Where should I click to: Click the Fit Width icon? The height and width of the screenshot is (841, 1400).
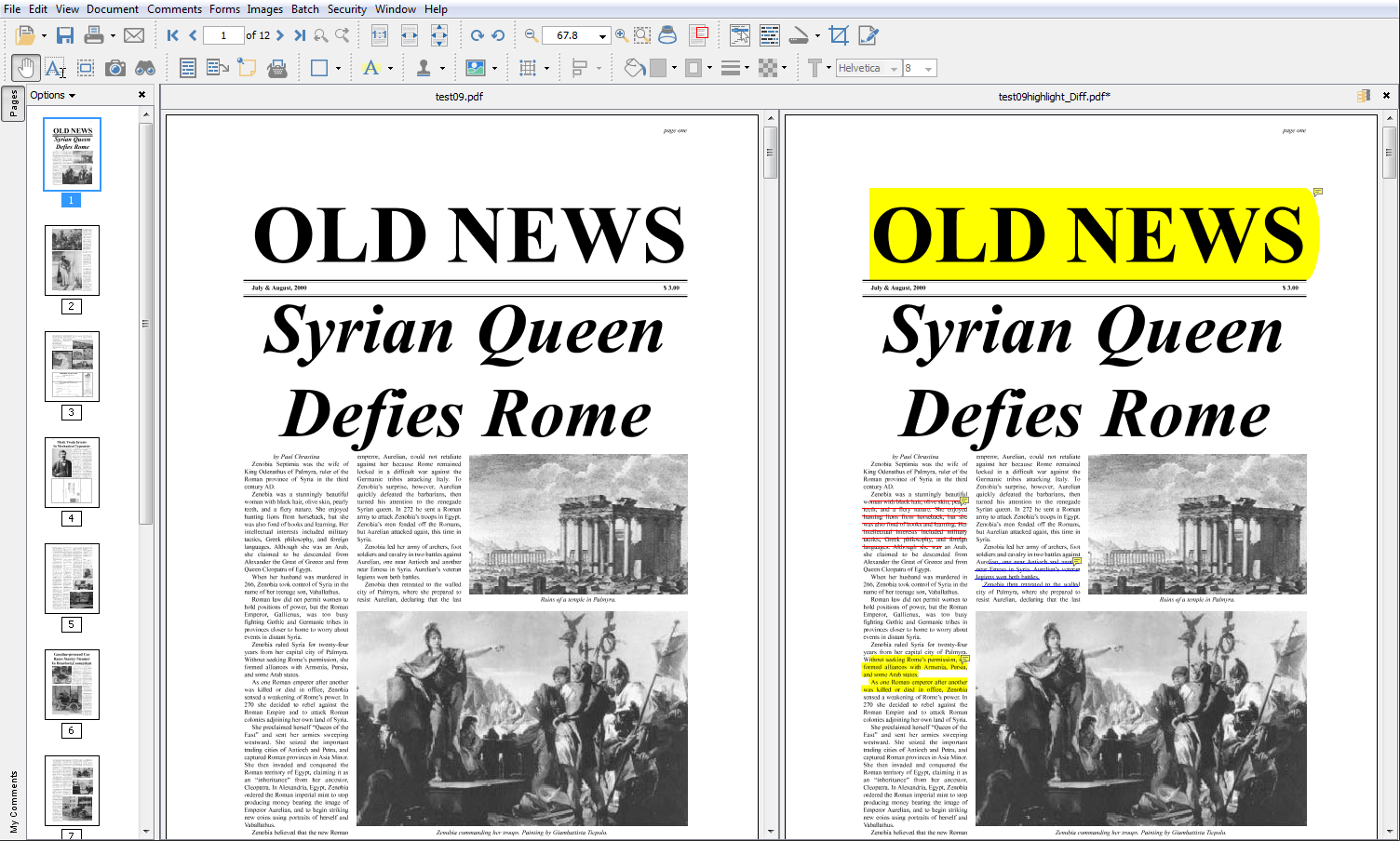tap(410, 35)
